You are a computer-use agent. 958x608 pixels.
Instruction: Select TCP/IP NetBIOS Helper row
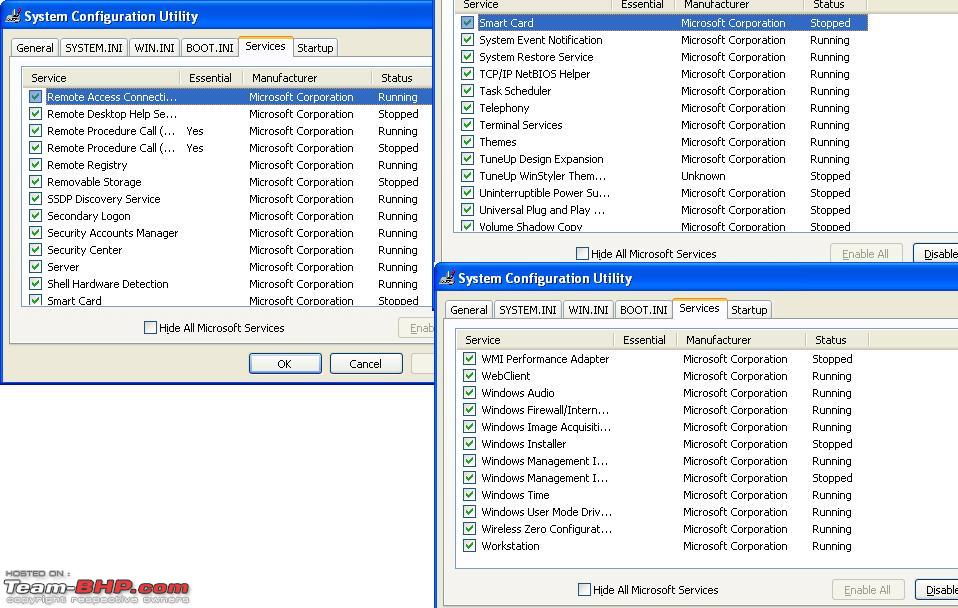663,74
